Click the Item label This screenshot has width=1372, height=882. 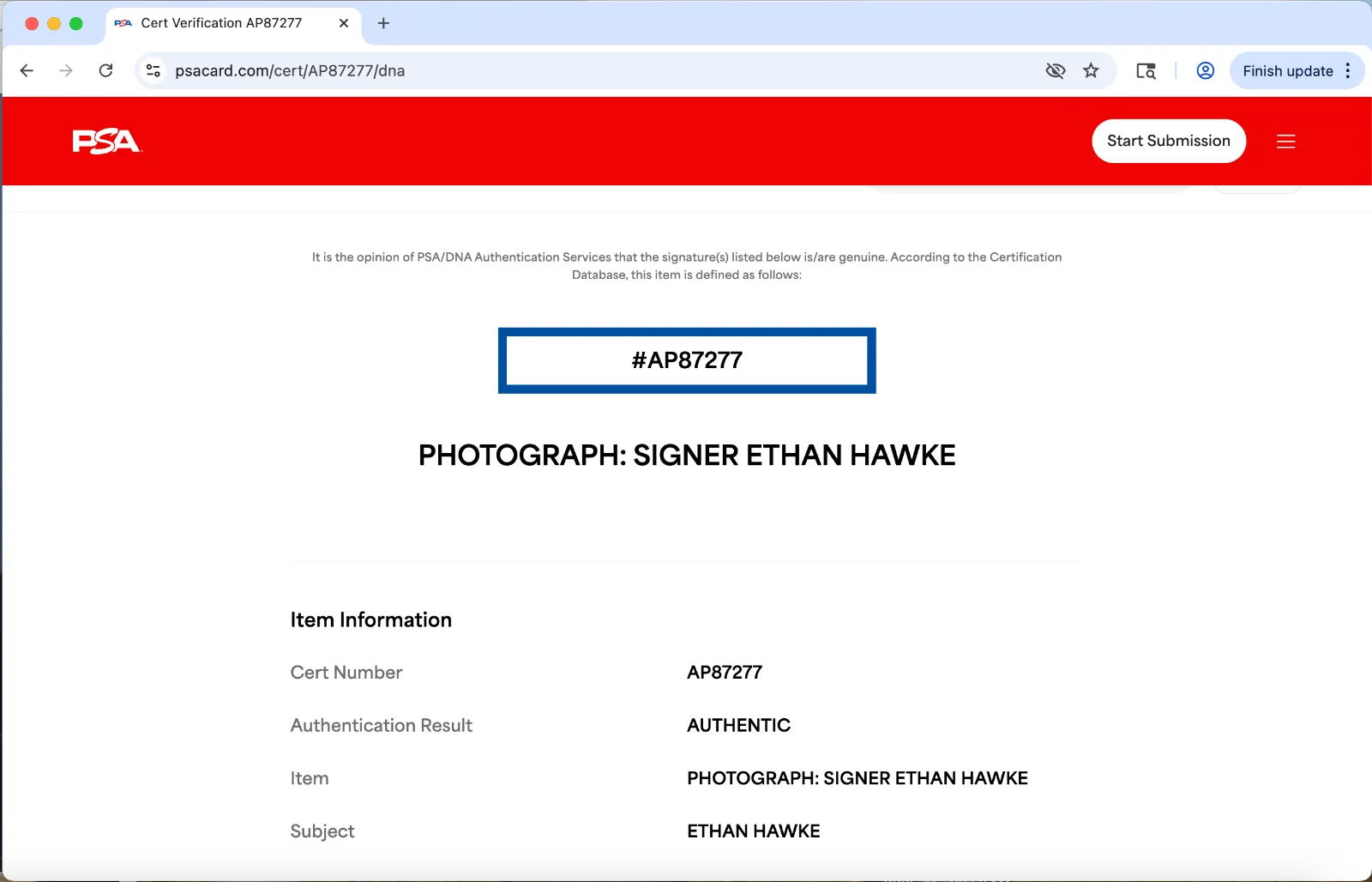click(x=310, y=778)
